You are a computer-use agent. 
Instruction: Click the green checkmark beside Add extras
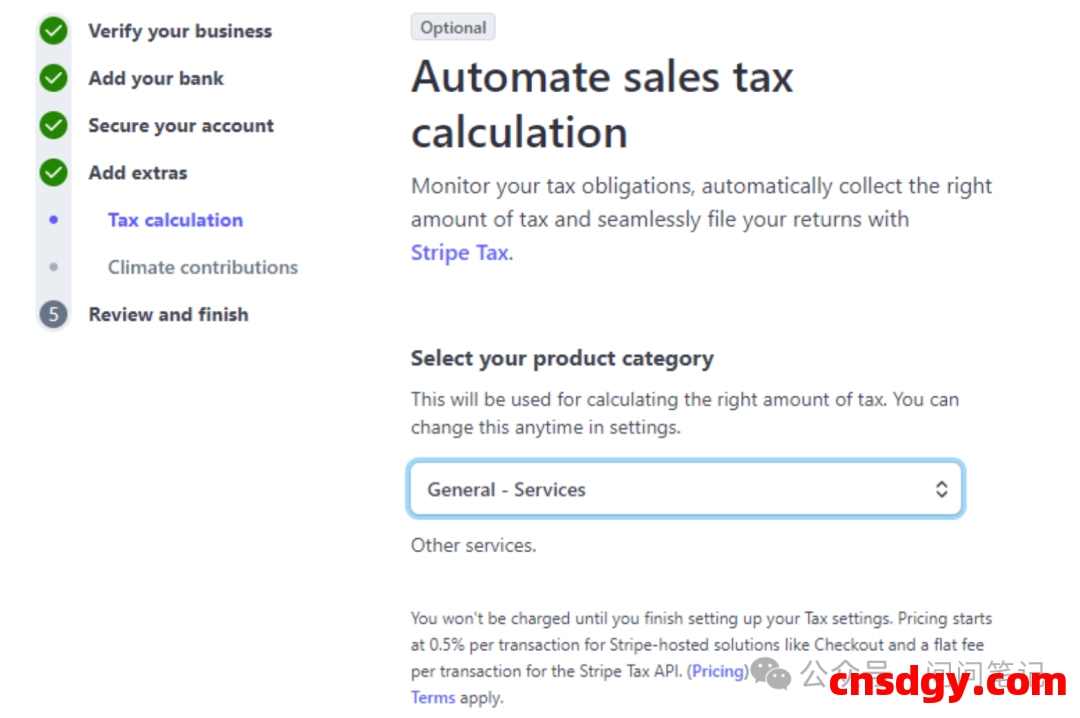coord(53,173)
